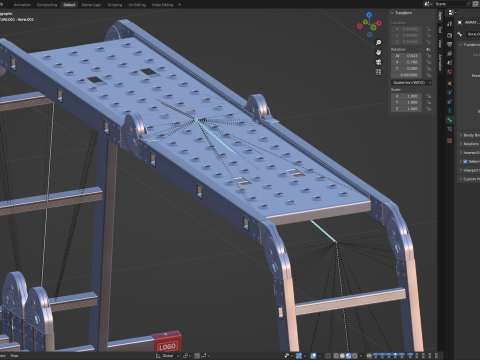480x360 pixels.
Task: Add a new workspace with the plus button
Action: point(179,5)
